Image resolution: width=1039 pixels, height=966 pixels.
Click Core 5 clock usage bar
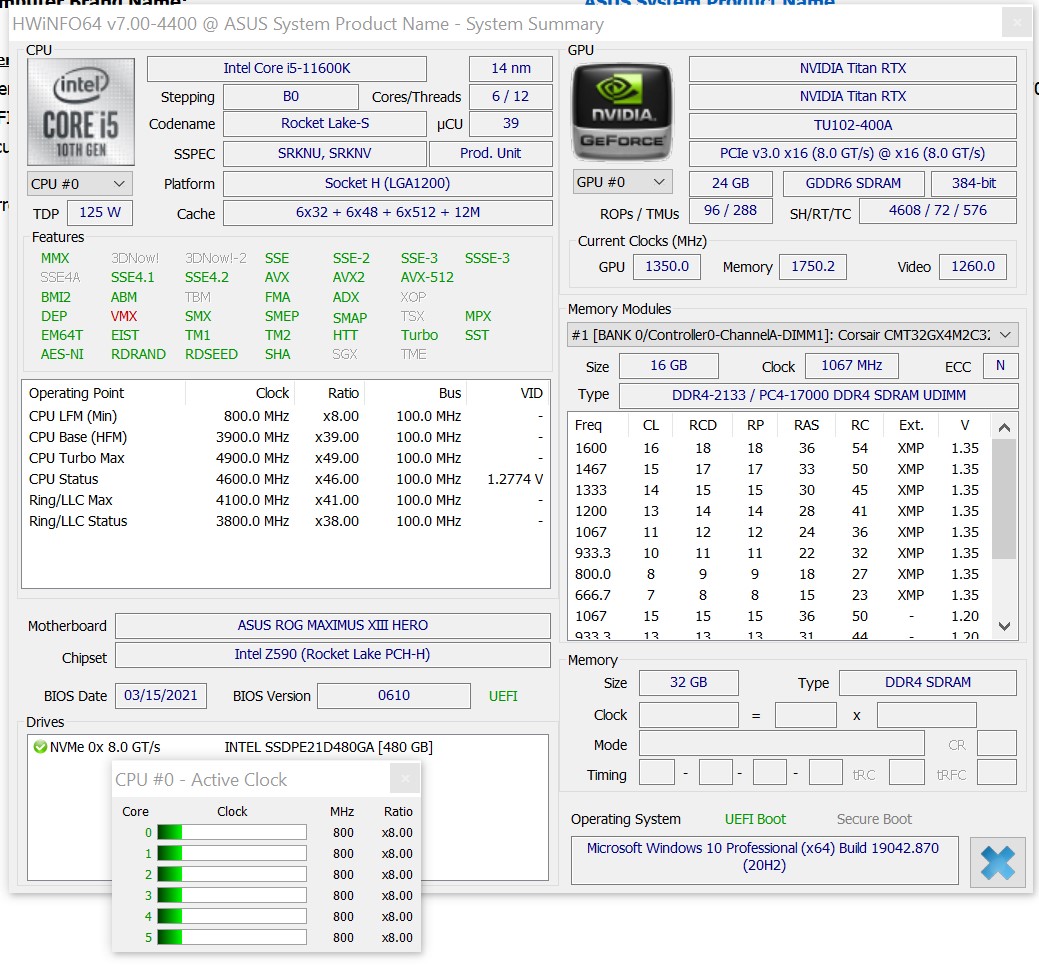(x=232, y=938)
